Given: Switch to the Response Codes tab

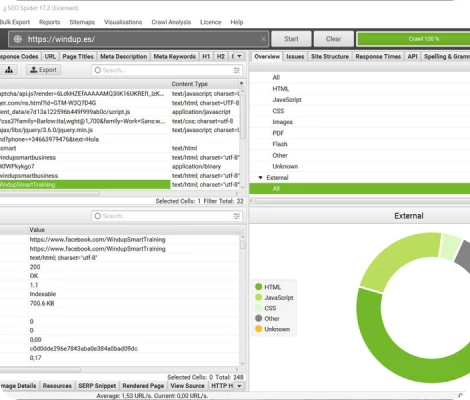Looking at the screenshot, I should [19, 56].
